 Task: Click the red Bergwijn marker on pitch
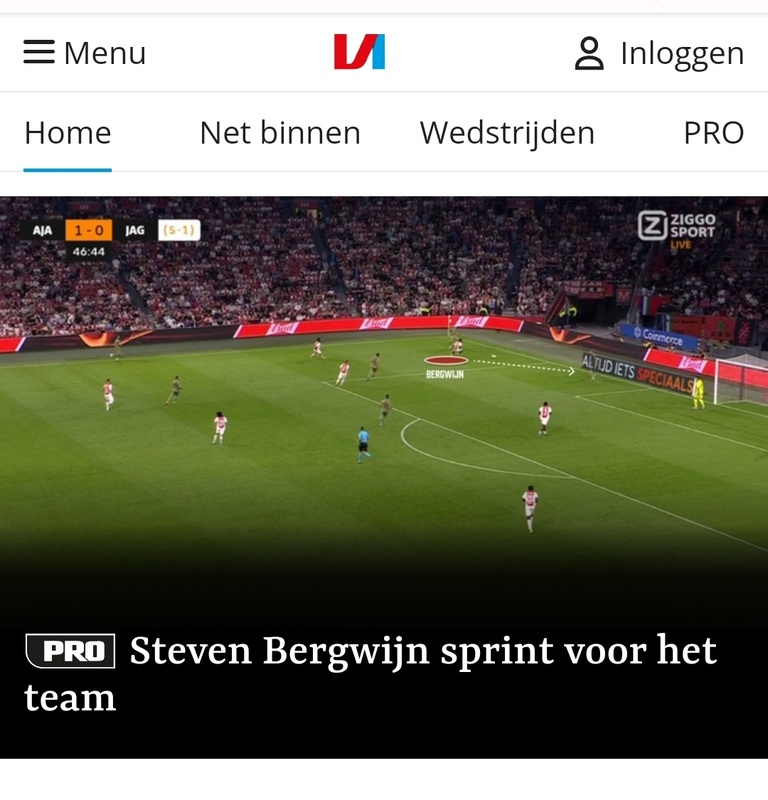(446, 360)
